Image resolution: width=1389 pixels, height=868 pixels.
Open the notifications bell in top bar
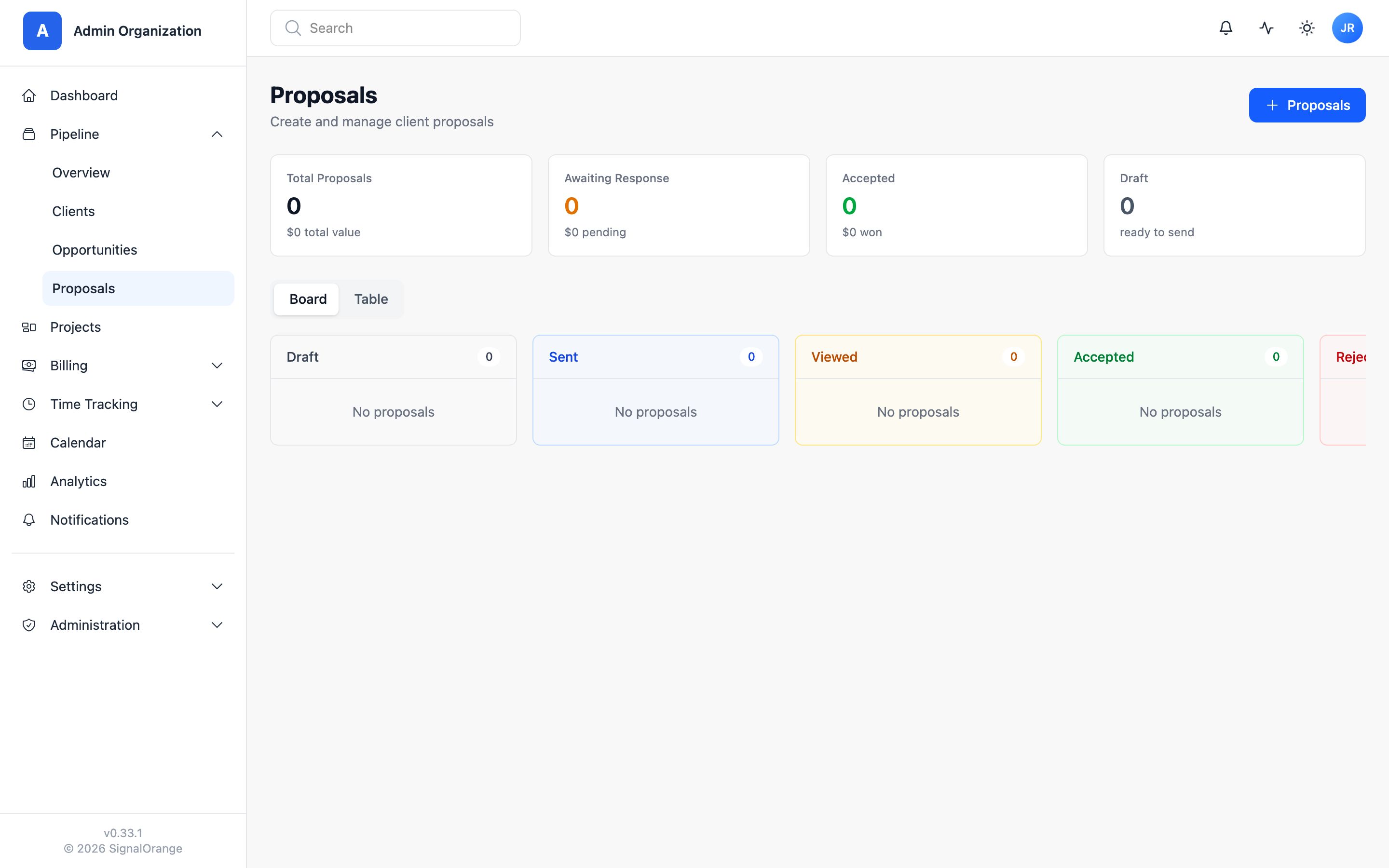(1226, 28)
